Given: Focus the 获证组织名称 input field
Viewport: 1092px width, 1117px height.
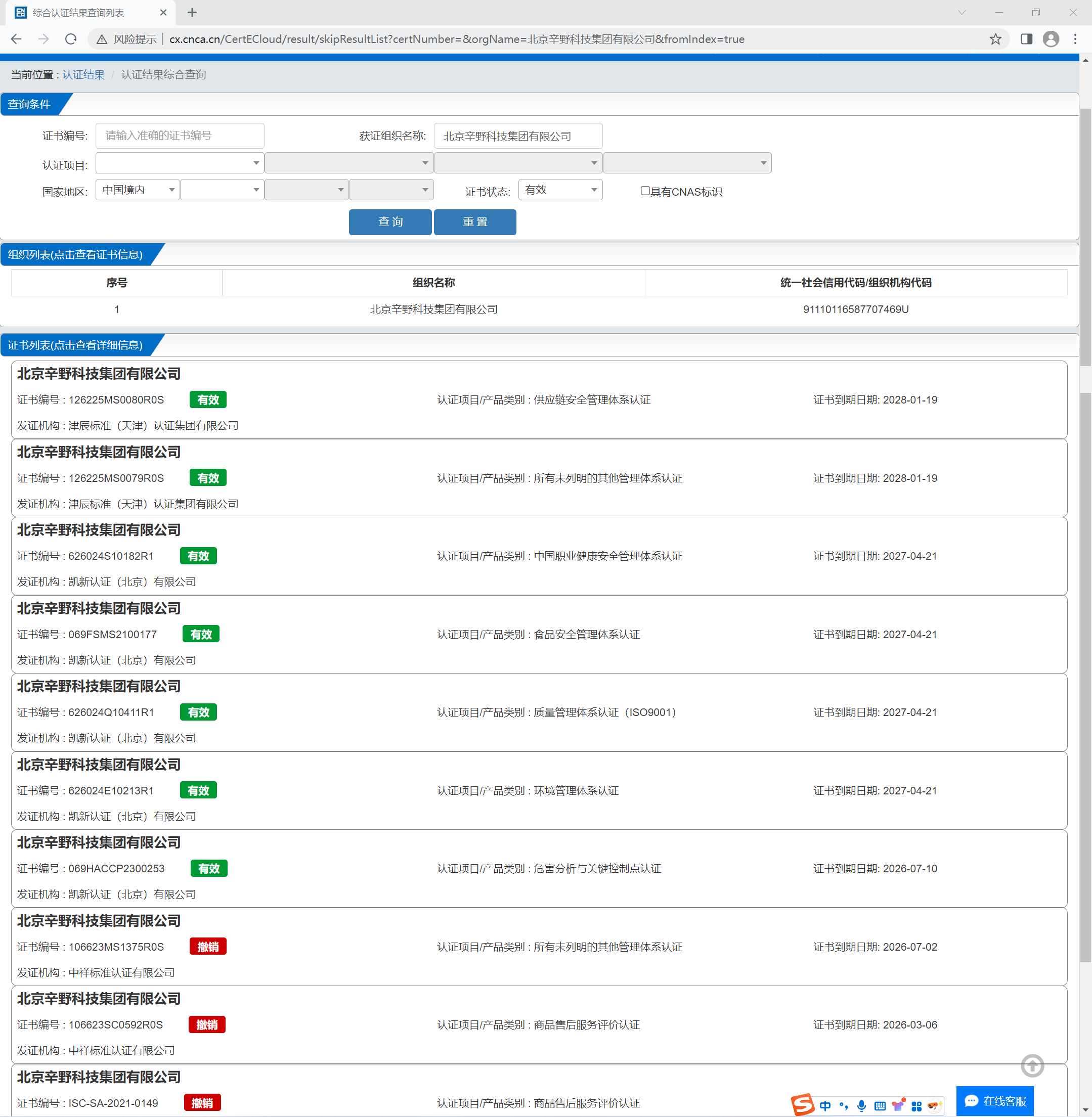Looking at the screenshot, I should click(x=518, y=136).
